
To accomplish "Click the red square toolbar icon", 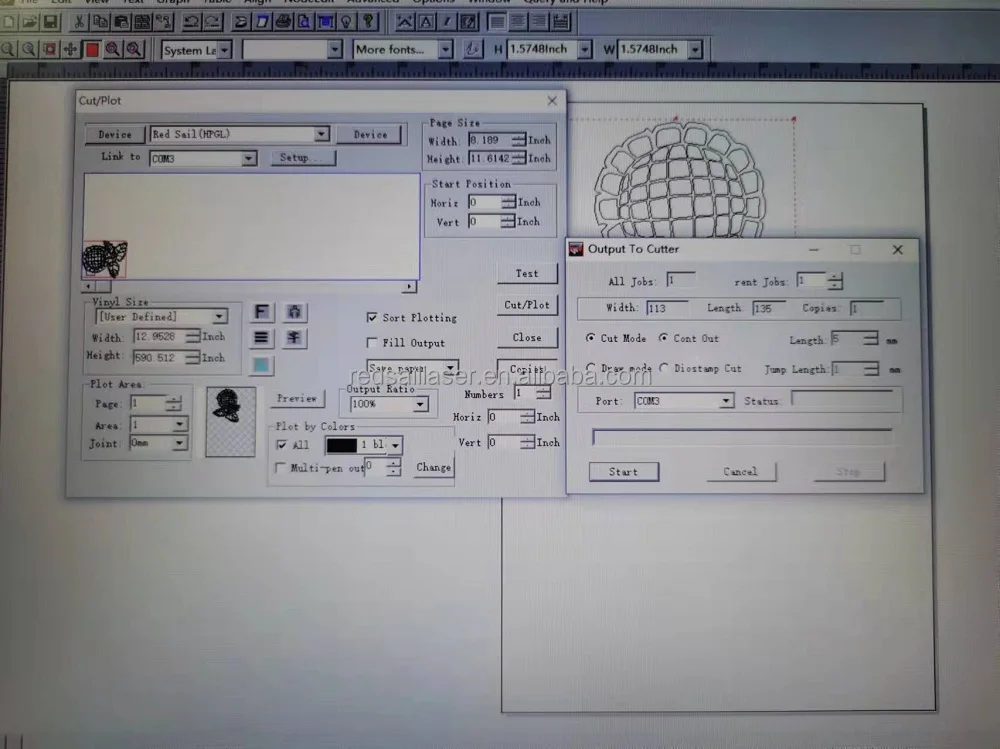I will click(92, 49).
